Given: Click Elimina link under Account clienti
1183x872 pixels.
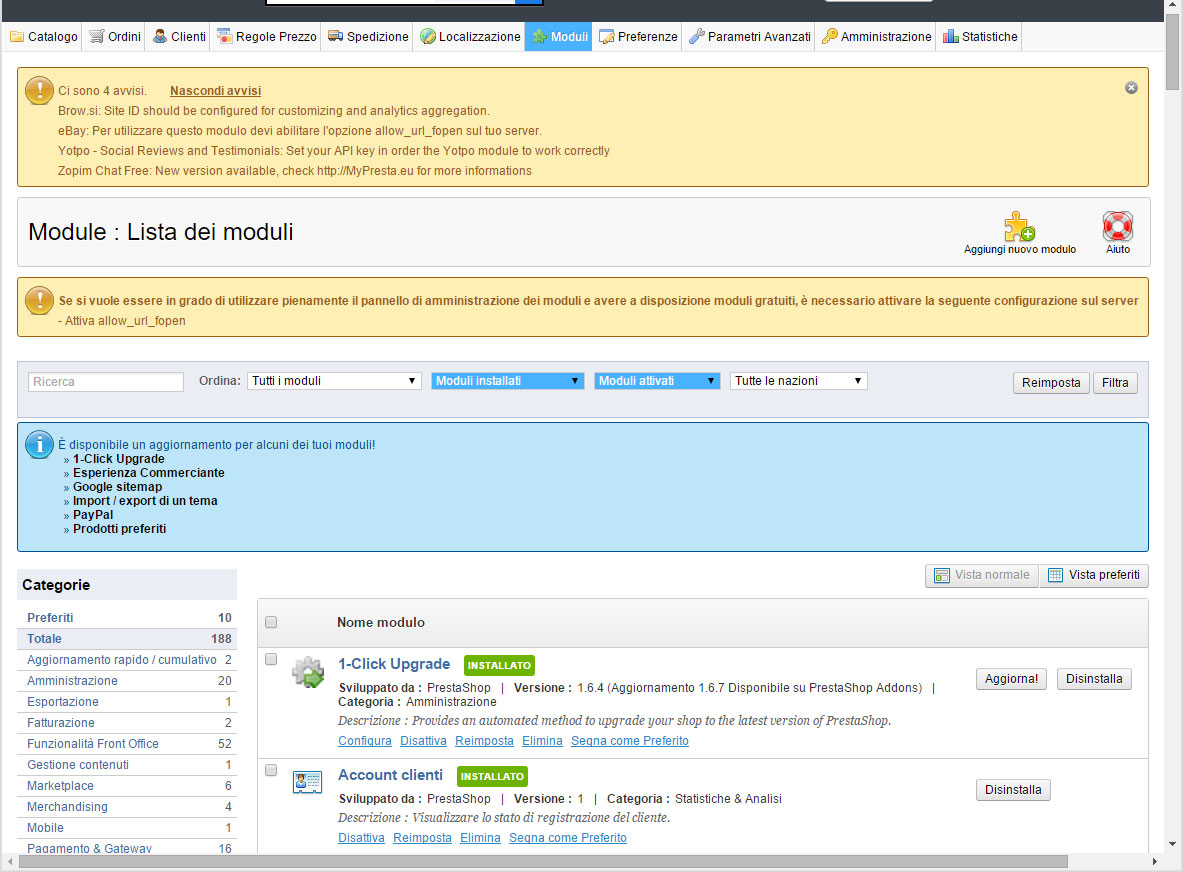Looking at the screenshot, I should (481, 838).
